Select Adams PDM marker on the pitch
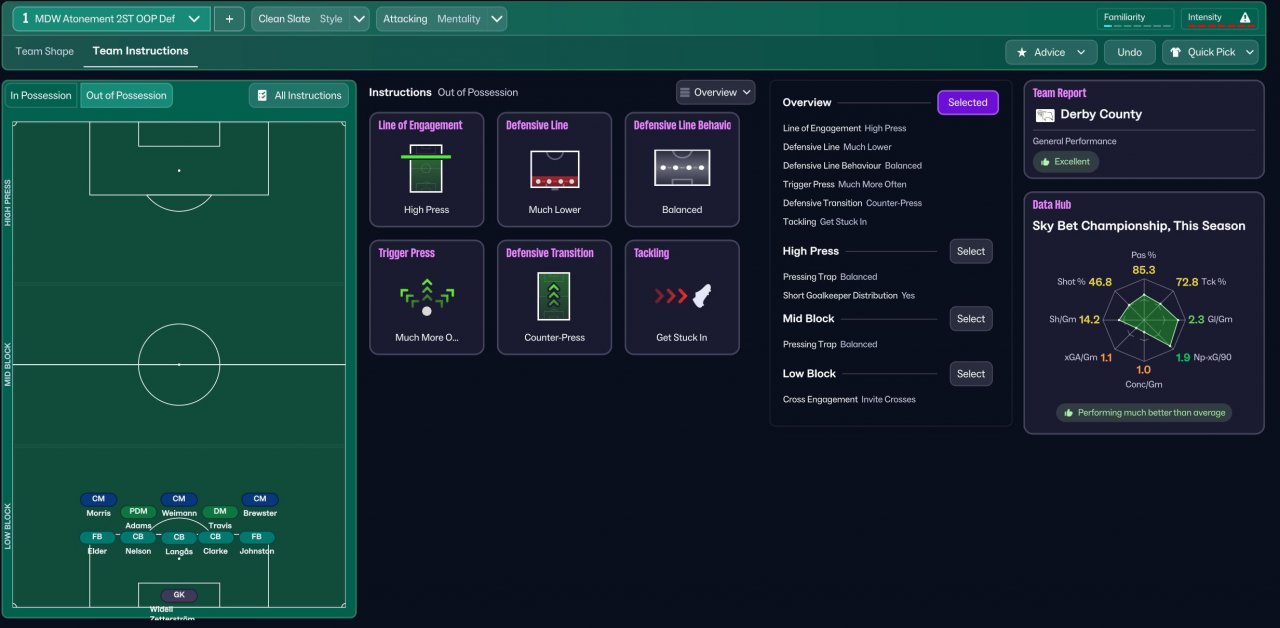This screenshot has width=1280, height=628. click(138, 512)
